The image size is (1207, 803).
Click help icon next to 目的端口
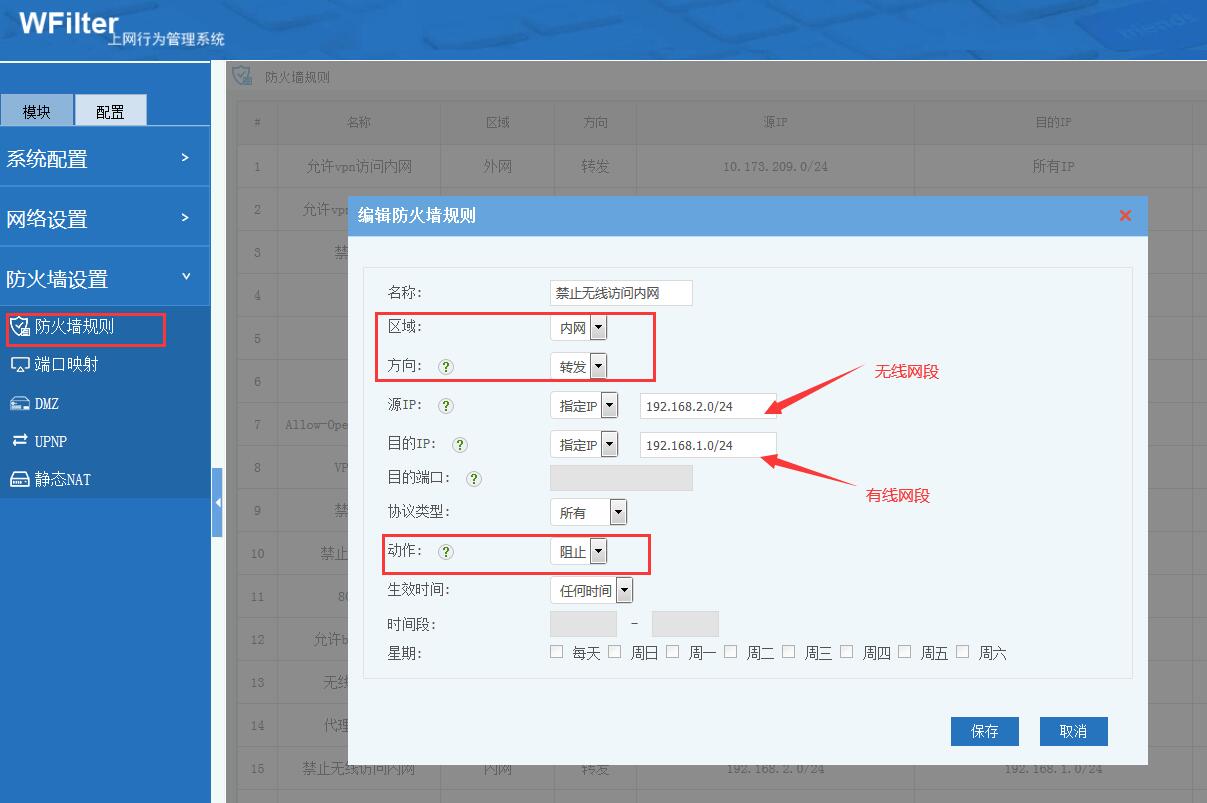[x=474, y=479]
